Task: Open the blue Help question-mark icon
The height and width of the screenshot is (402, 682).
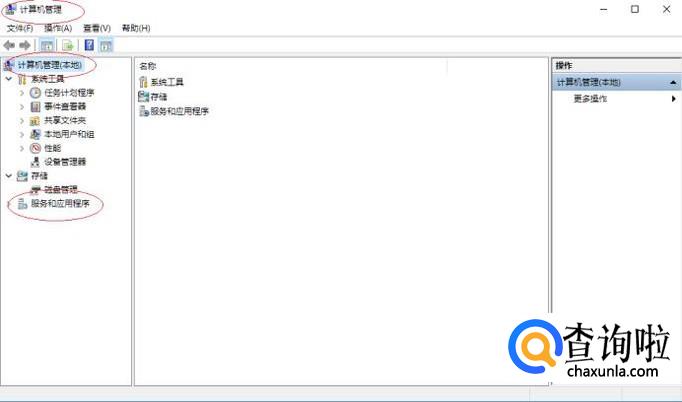Action: tap(89, 45)
